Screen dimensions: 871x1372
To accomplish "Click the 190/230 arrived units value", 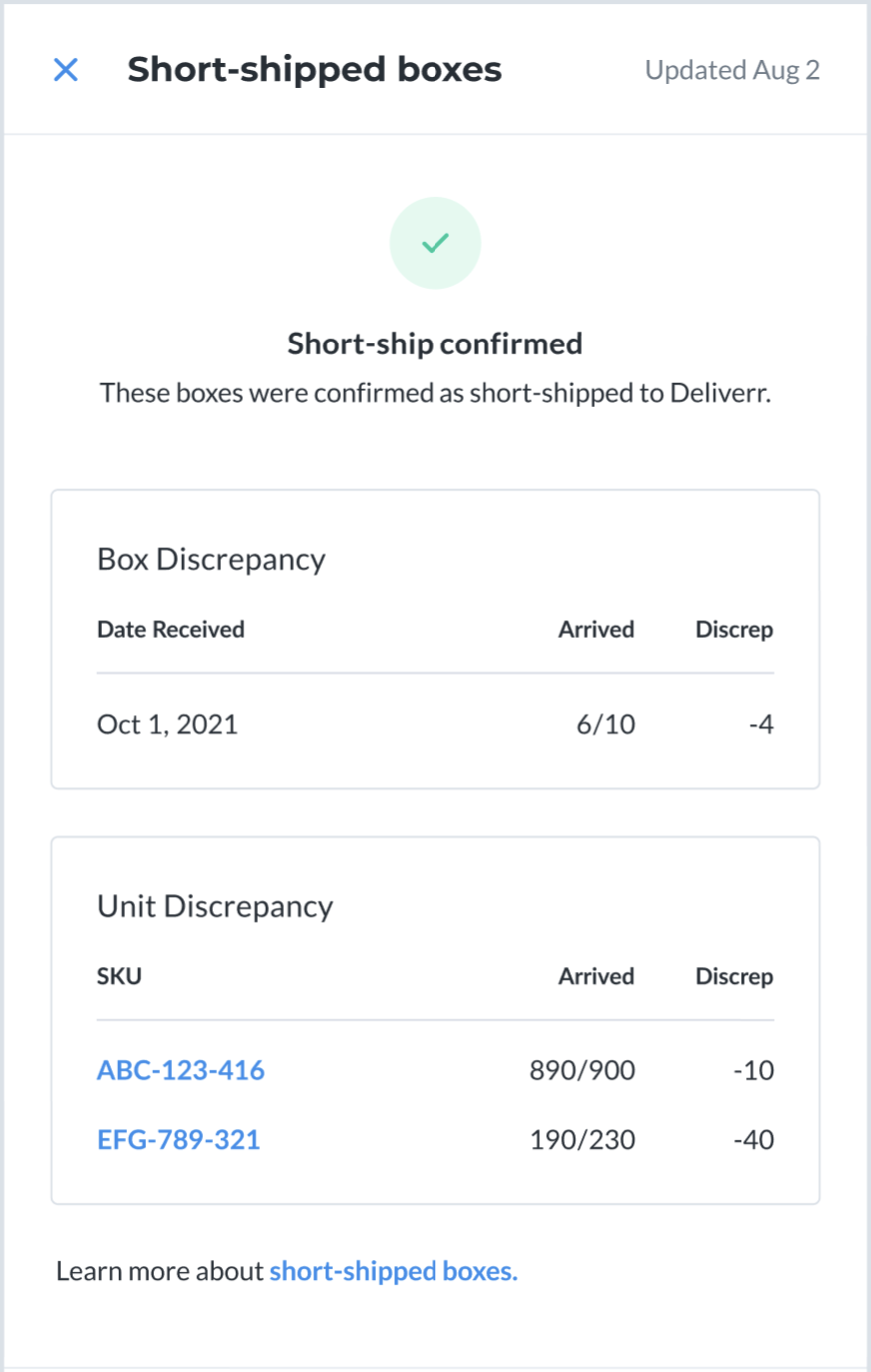I will tap(583, 1139).
